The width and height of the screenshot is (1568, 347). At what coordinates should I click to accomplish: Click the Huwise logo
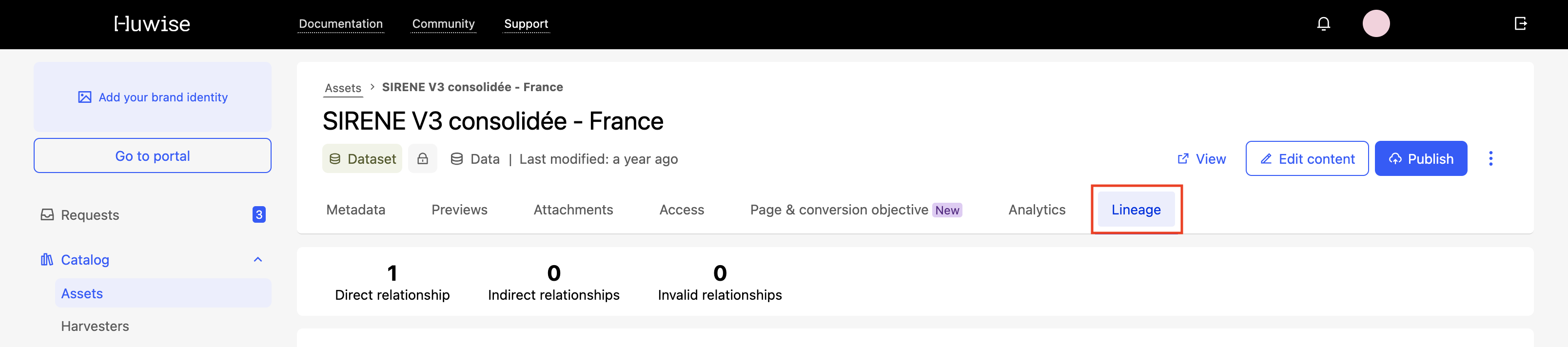click(152, 24)
